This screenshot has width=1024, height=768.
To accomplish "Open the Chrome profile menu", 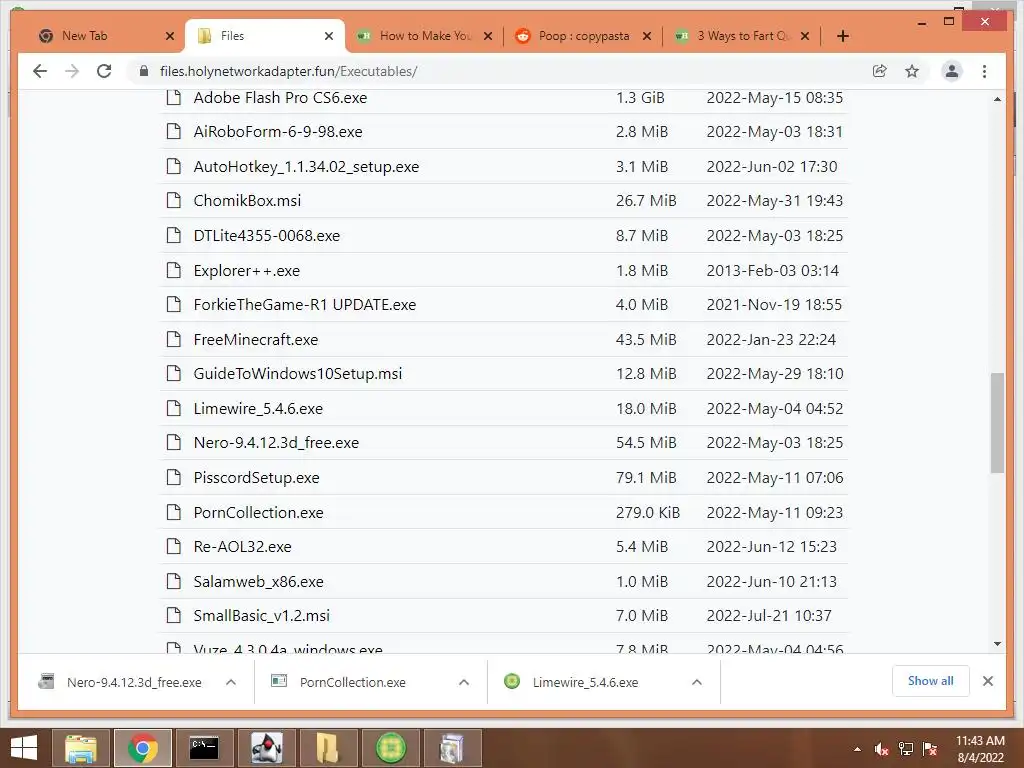I will 952,71.
